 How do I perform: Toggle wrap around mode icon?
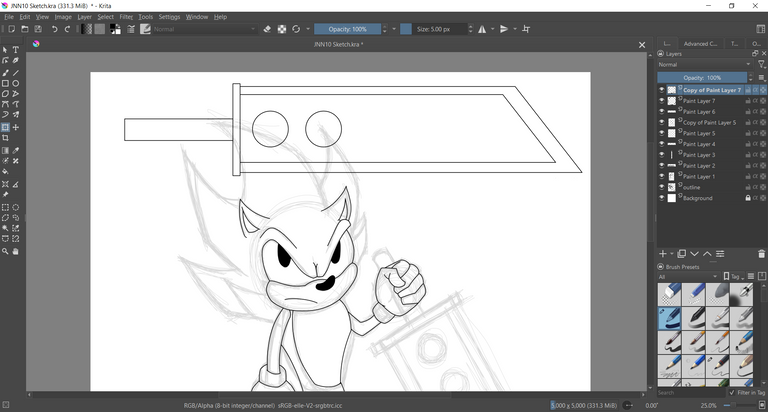(526, 29)
